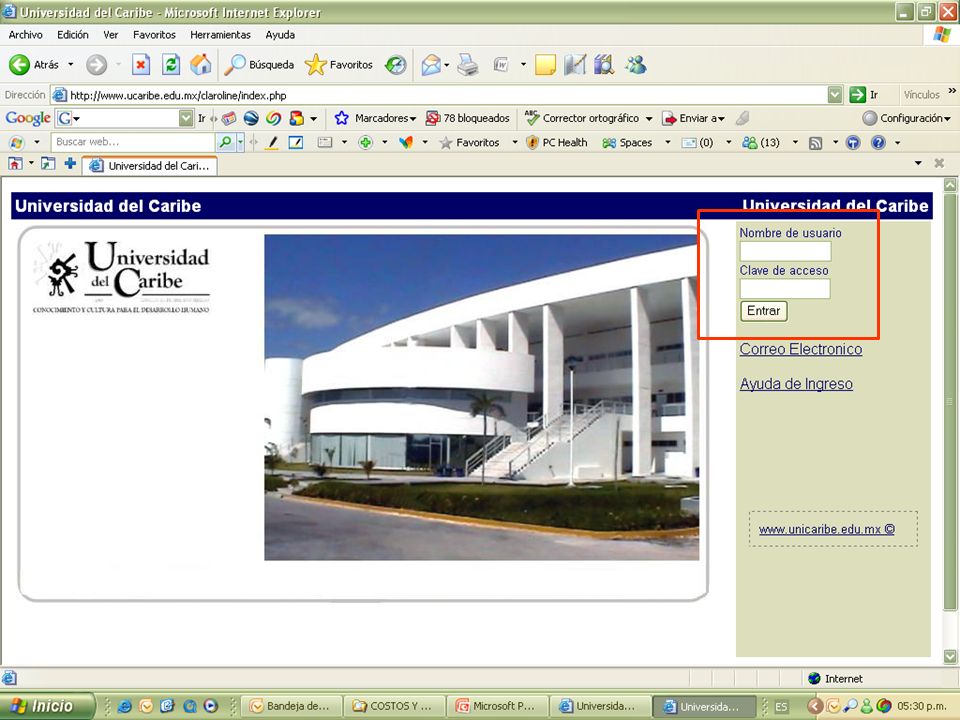960x720 pixels.
Task: Click the Universidad del Caribe logo
Action: pyautogui.click(x=121, y=277)
